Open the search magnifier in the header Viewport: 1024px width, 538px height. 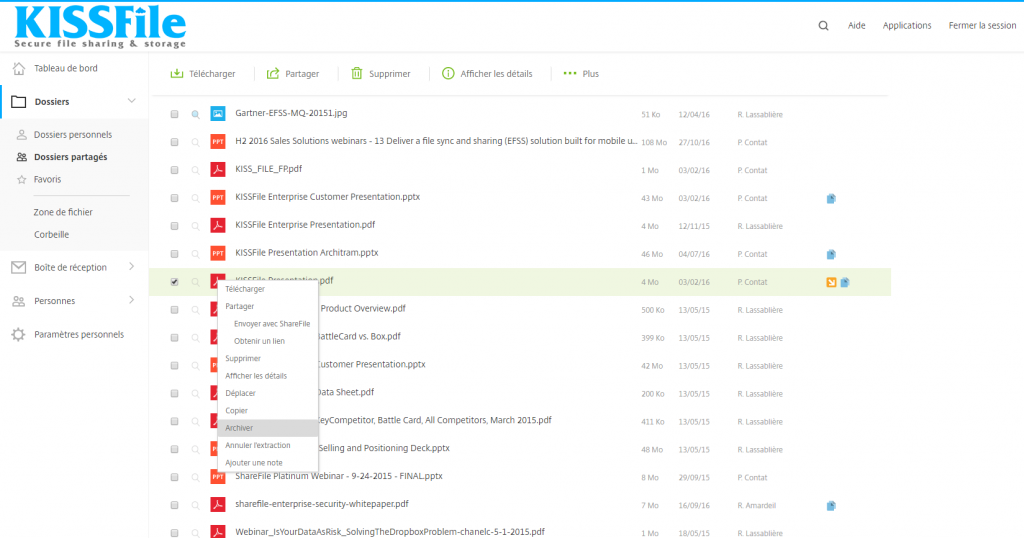pyautogui.click(x=824, y=26)
